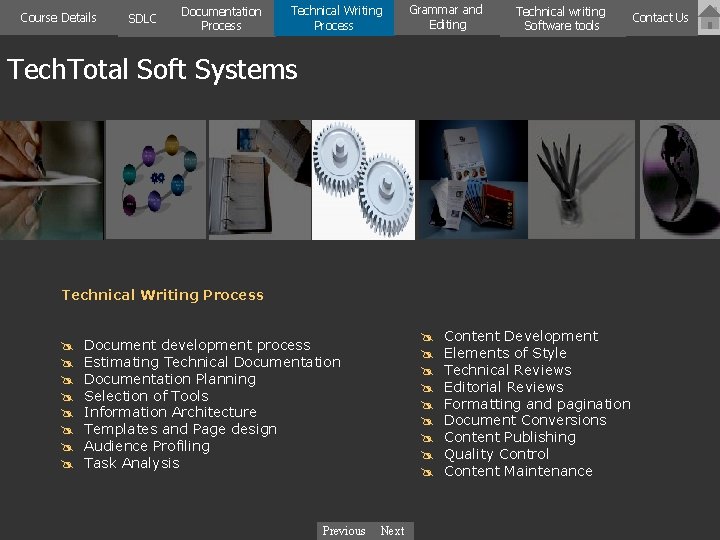Select the hand writing with pen thumbnail
Viewport: 720px width, 540px height.
51,180
